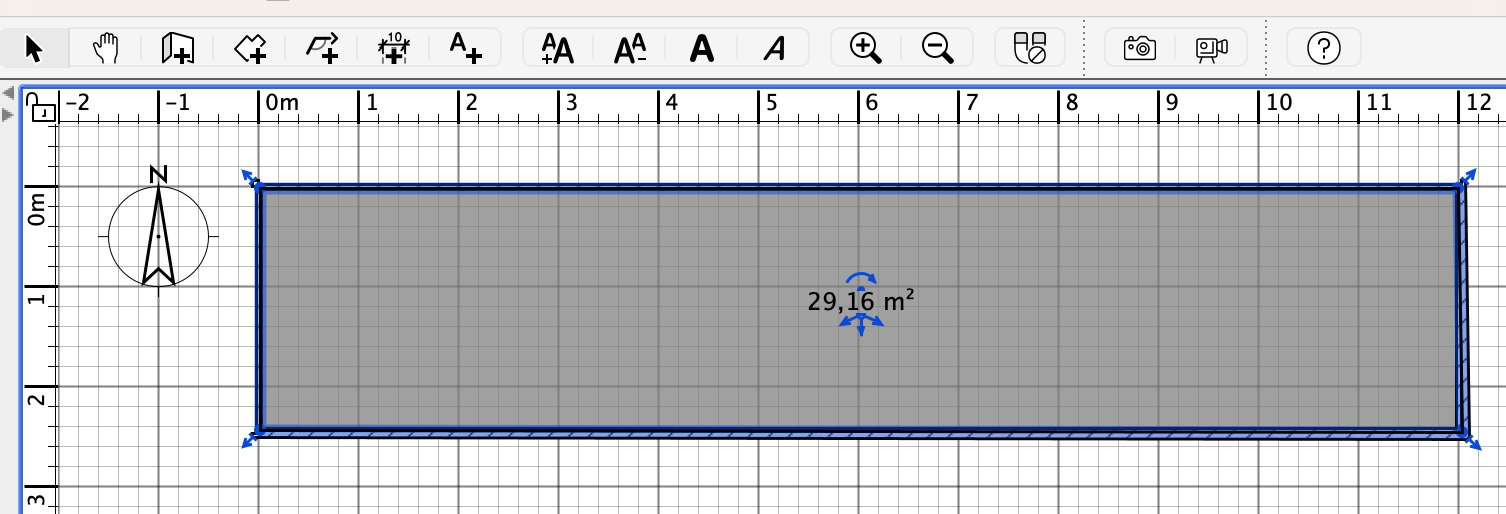Click the north compass rose

tap(158, 235)
